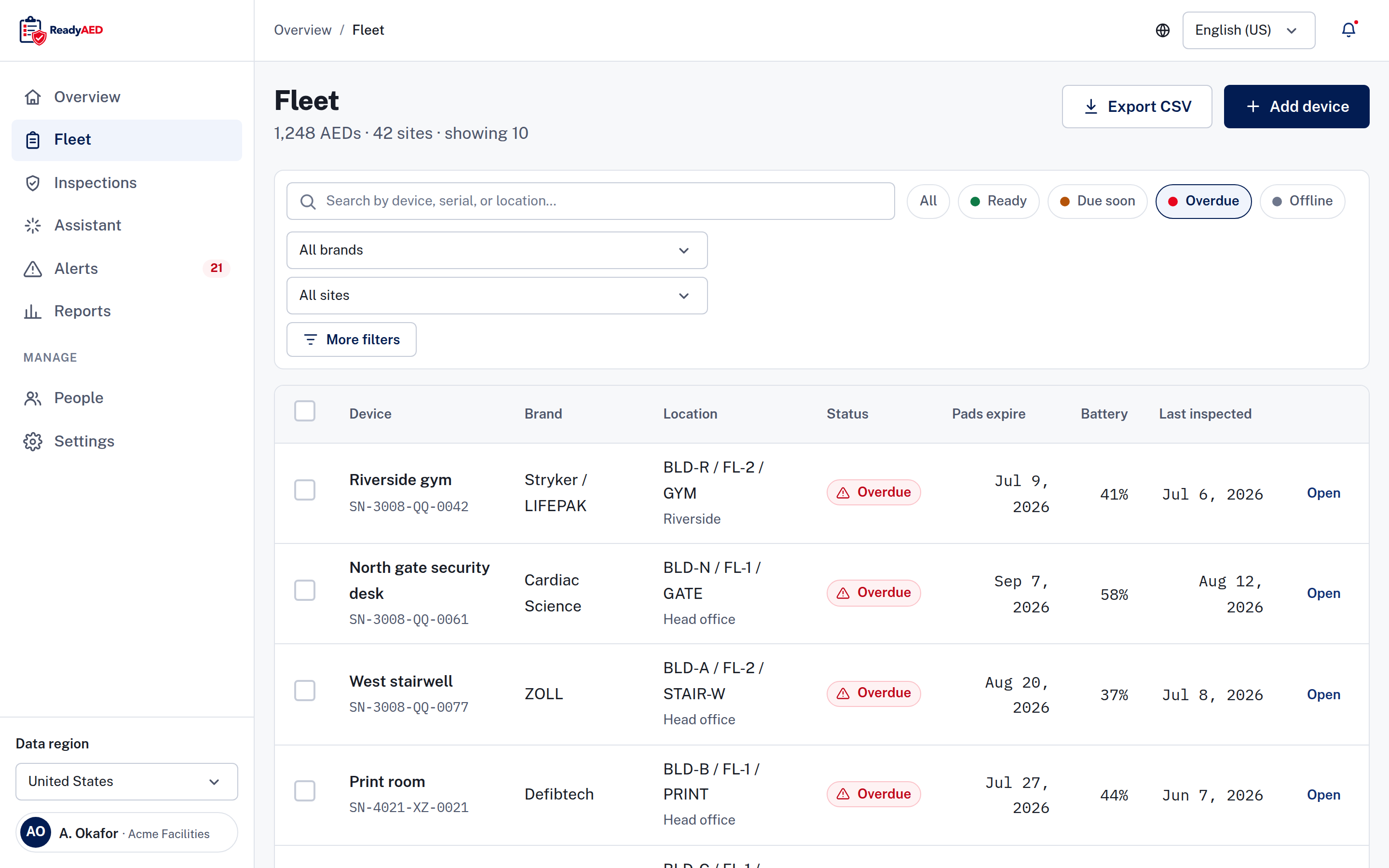Open the Print room device link

(x=1323, y=795)
